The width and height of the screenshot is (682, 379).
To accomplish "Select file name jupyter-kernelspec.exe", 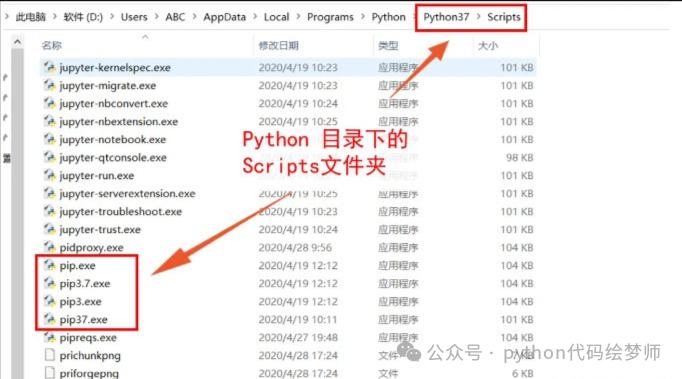I will click(x=115, y=67).
